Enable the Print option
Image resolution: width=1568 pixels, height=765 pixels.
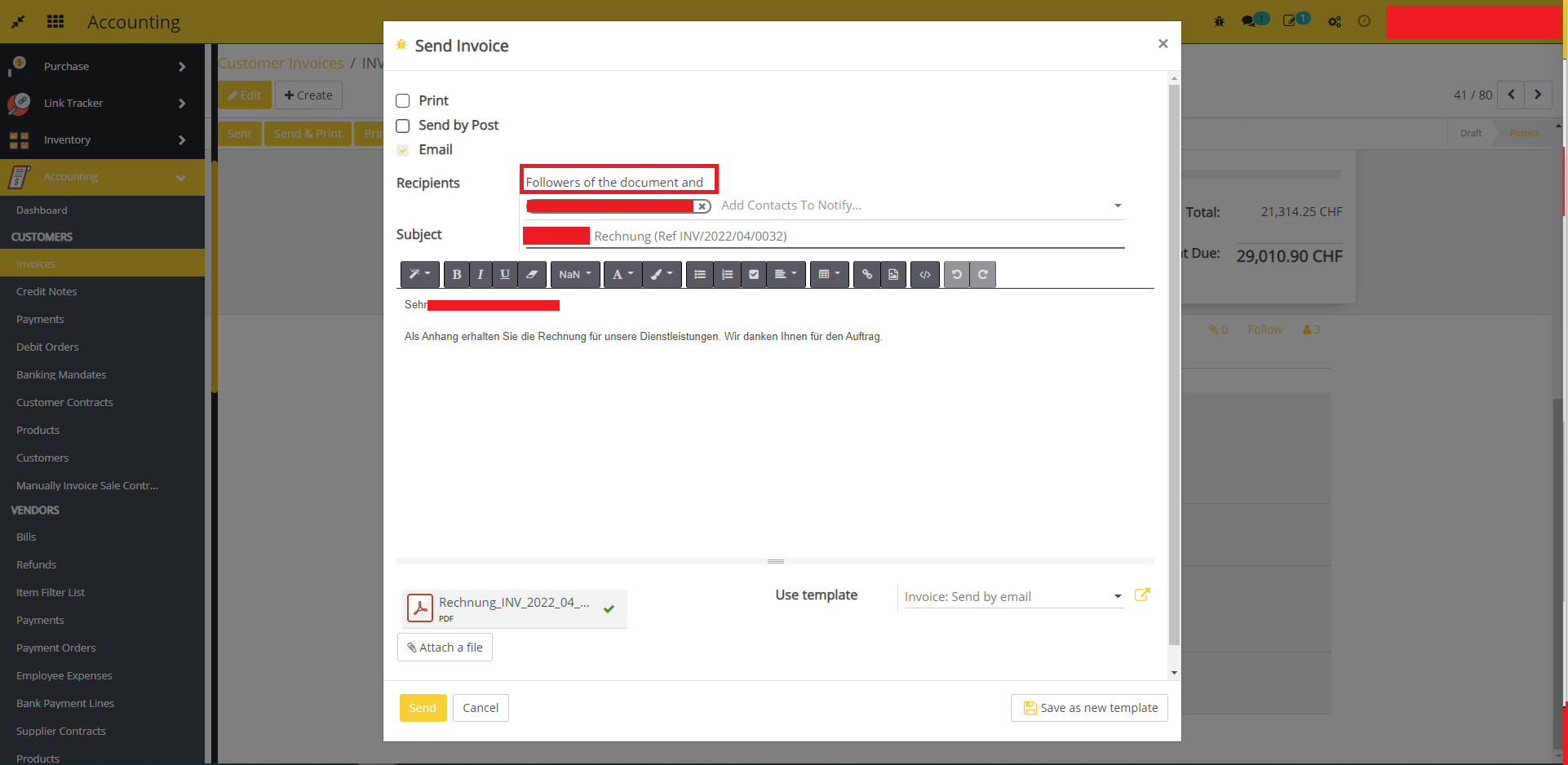(402, 99)
